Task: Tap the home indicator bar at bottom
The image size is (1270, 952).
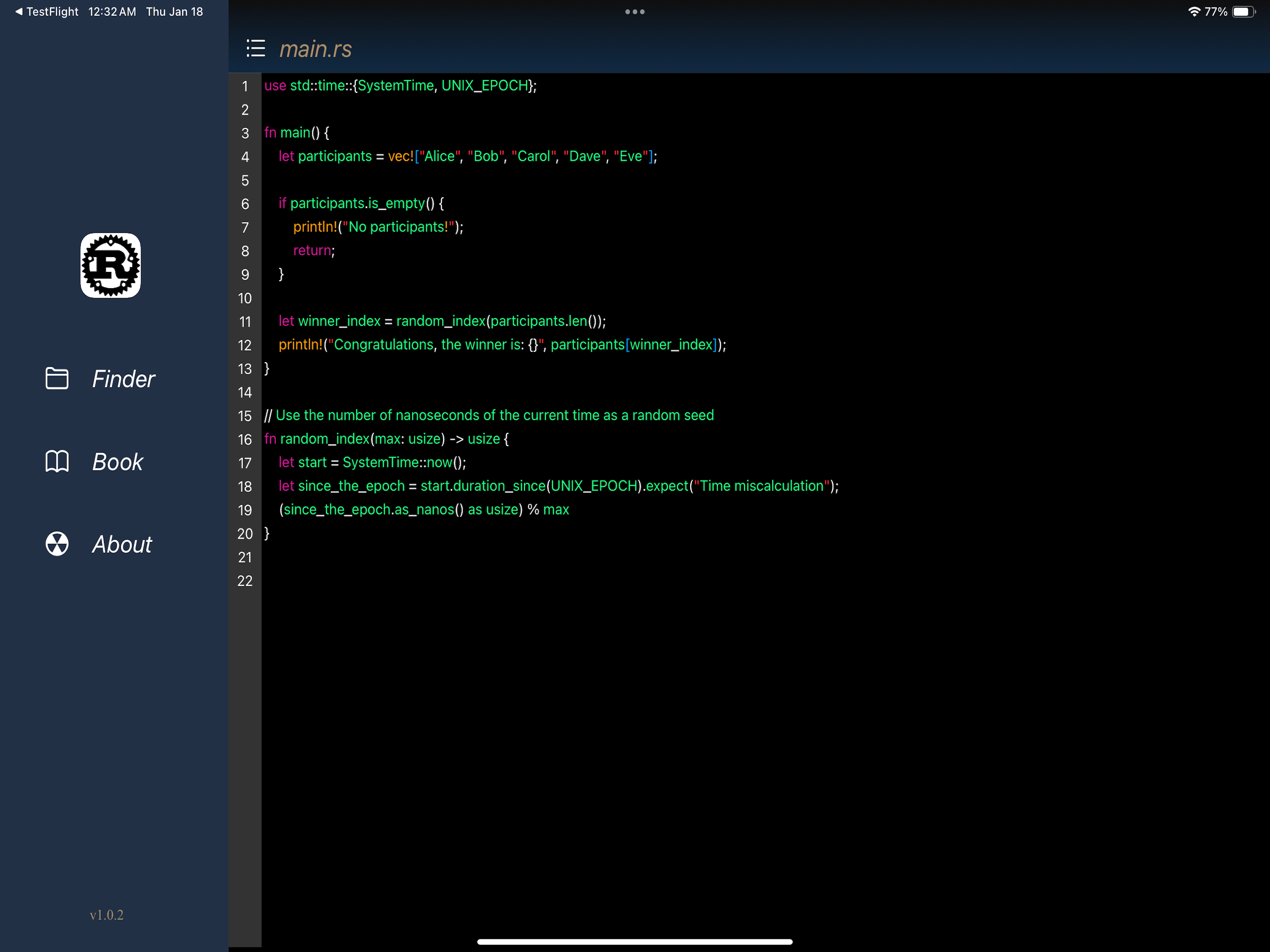Action: click(635, 942)
